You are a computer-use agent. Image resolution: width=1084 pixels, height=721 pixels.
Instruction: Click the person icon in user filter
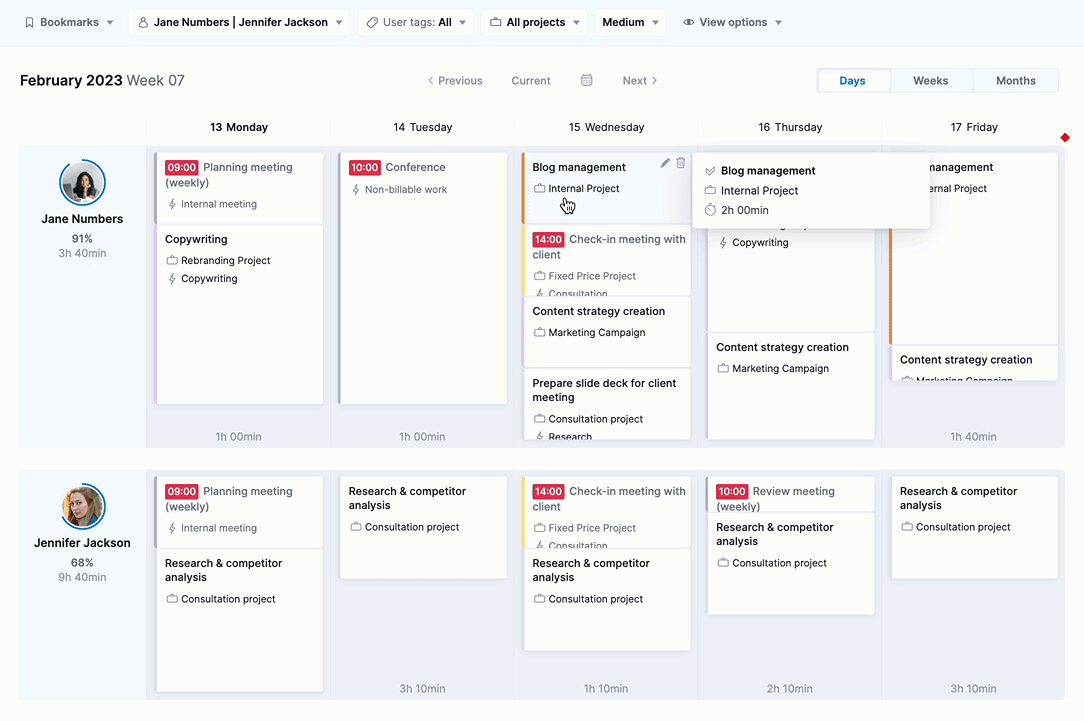143,23
